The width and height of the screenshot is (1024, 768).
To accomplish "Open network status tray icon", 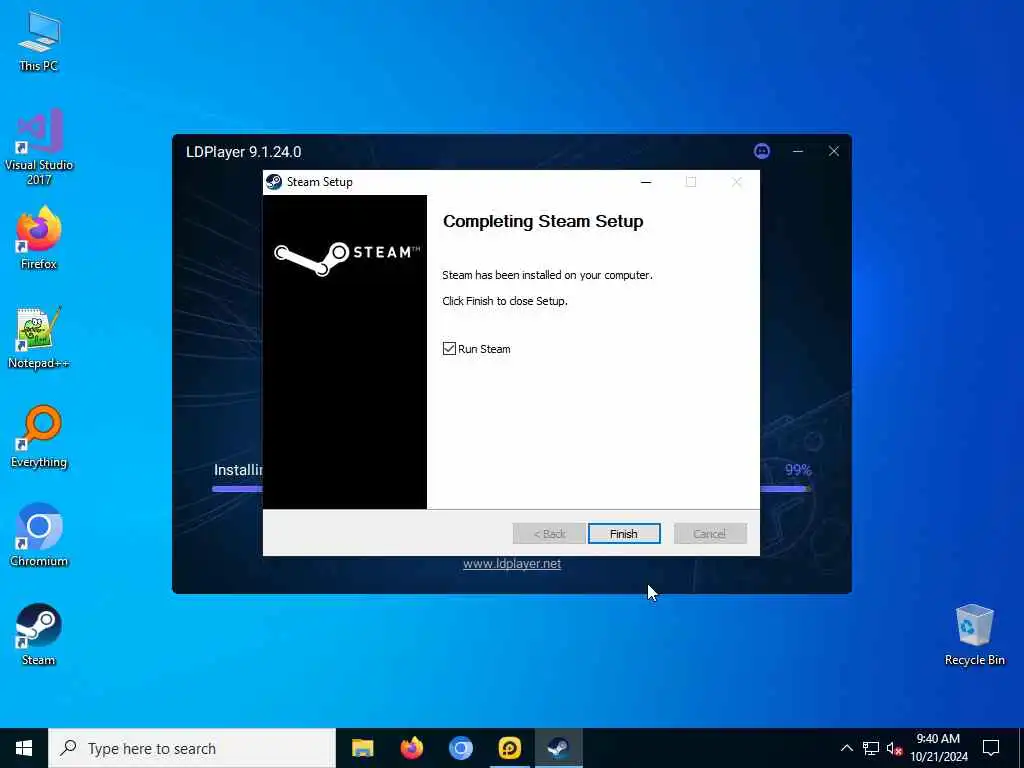I will coord(871,748).
